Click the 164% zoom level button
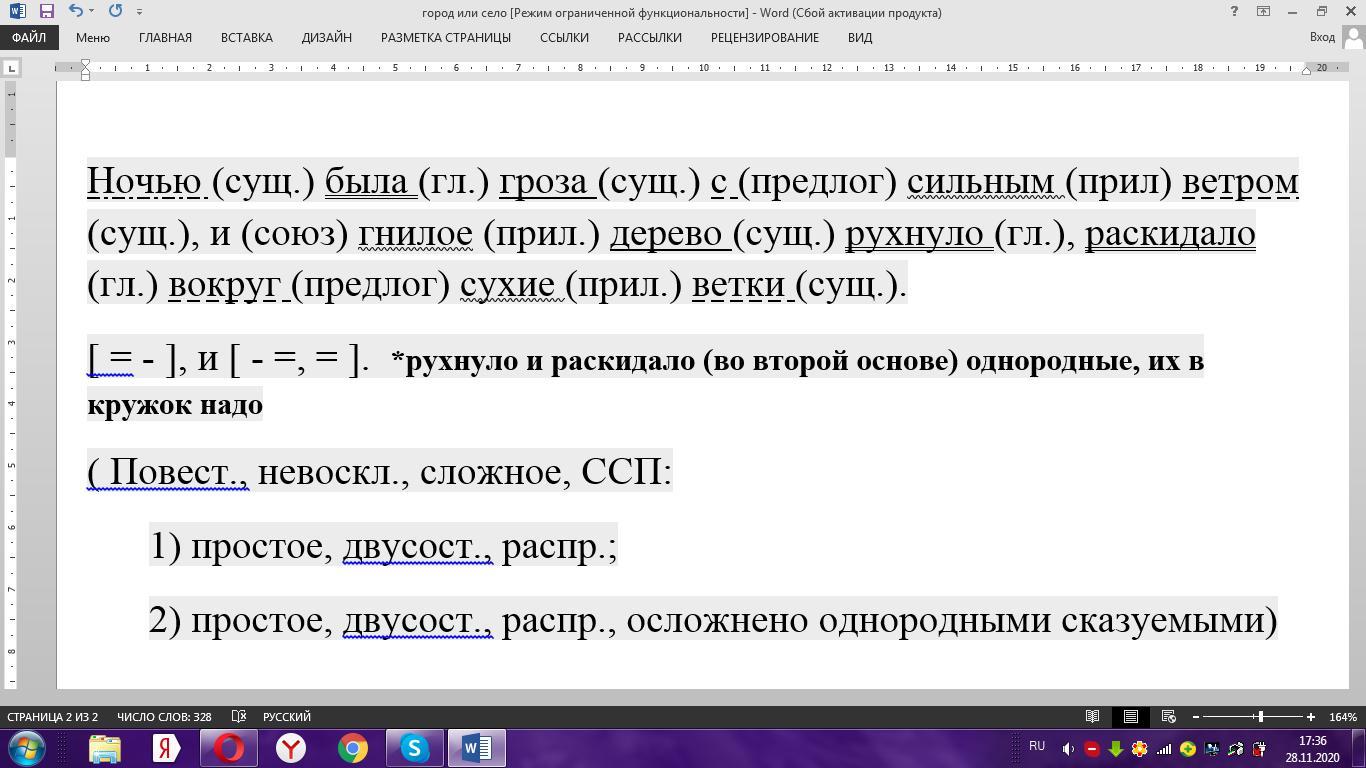Screen dimensions: 1366x768 point(1342,717)
